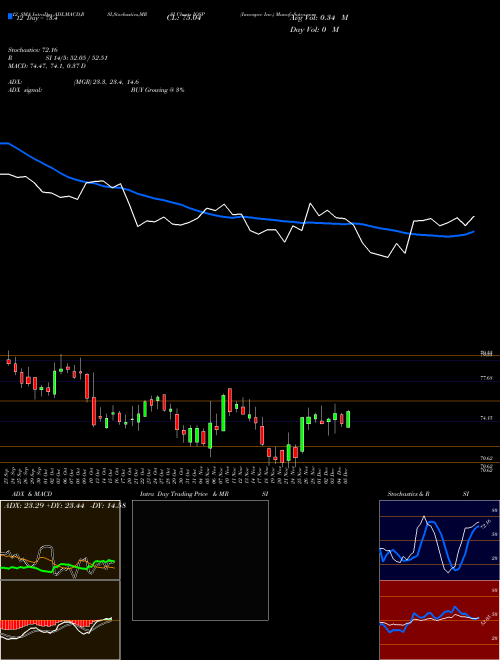This screenshot has height=660, width=500.
Task: Click the 'CL: 75.04' closing price text
Action: (183, 18)
